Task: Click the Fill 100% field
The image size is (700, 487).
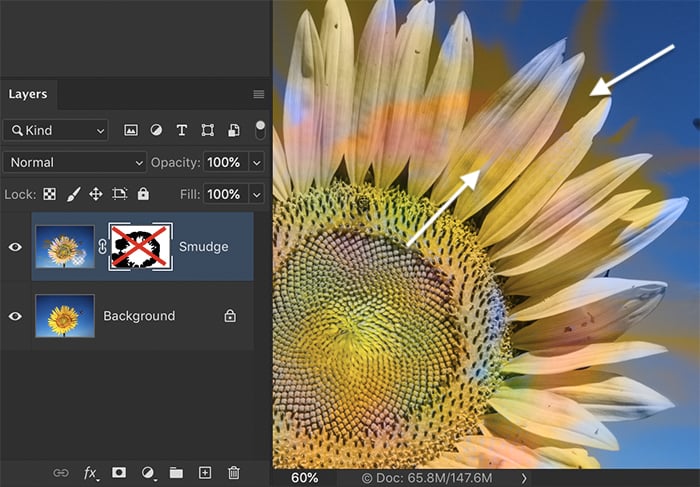Action: tap(225, 194)
